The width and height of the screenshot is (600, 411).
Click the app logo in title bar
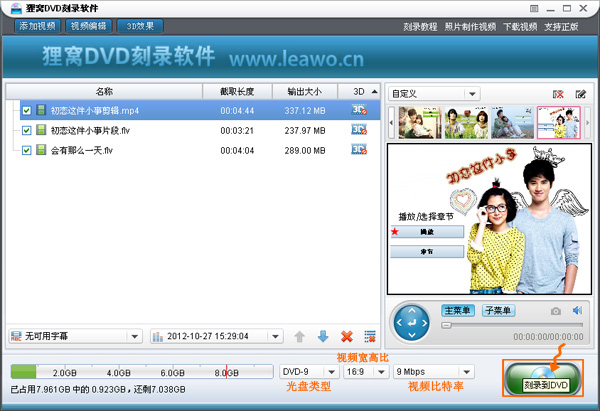(16, 8)
